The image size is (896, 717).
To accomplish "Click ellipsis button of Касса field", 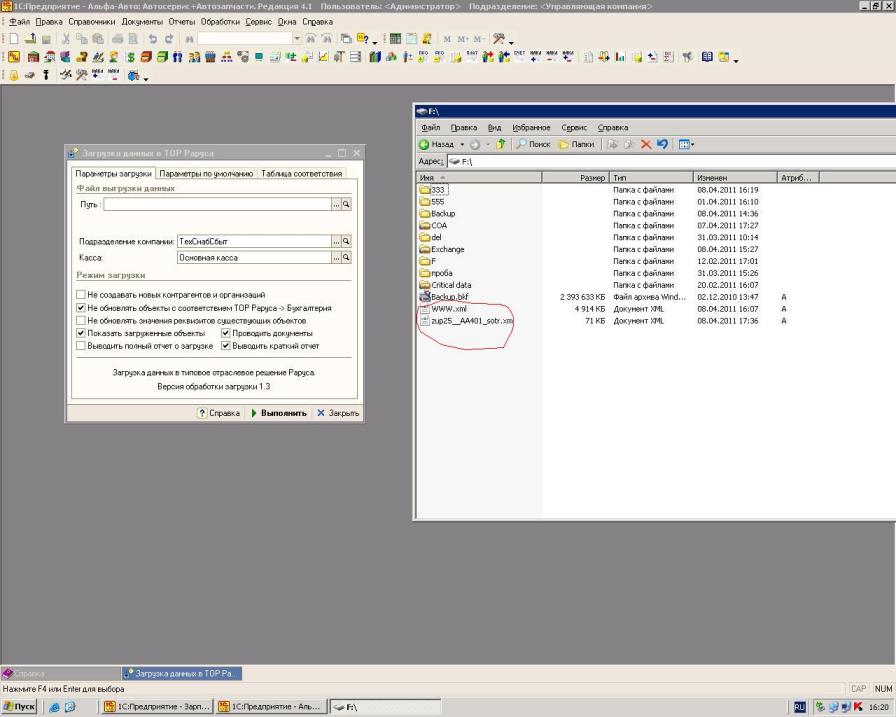I will coord(336,258).
